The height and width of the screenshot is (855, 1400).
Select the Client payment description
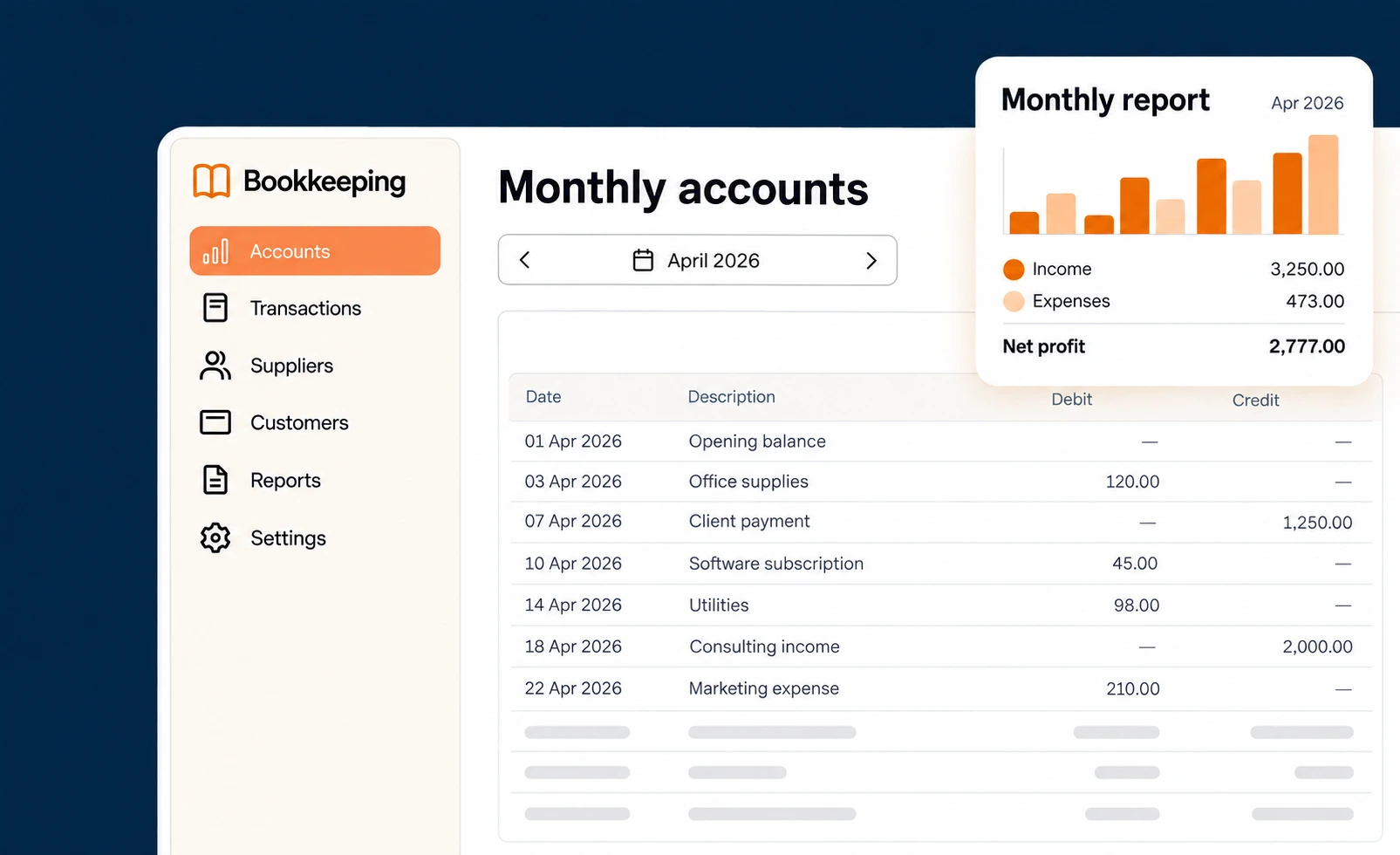[x=749, y=522]
